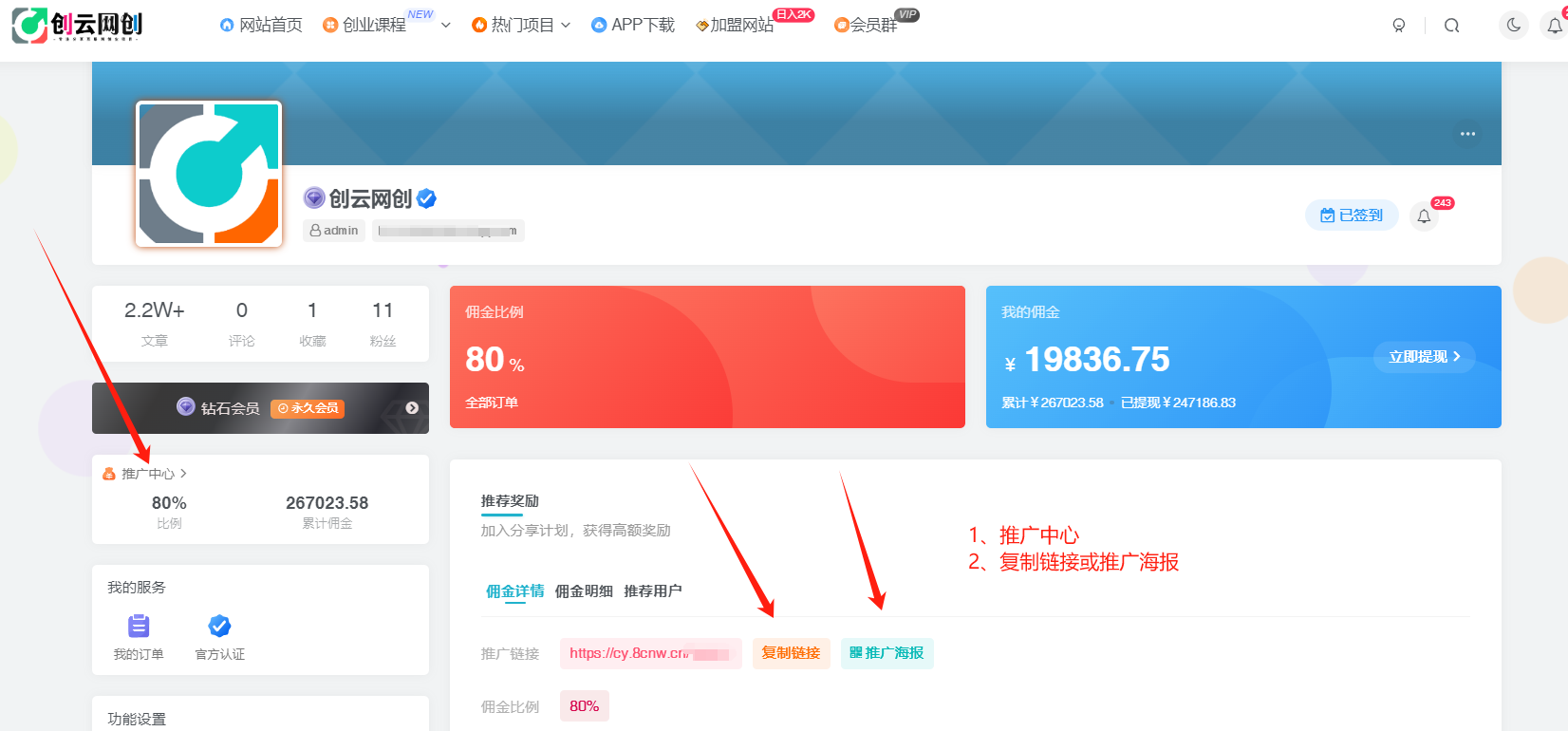
Task: Open 加盟网站 nav link
Action: (735, 25)
